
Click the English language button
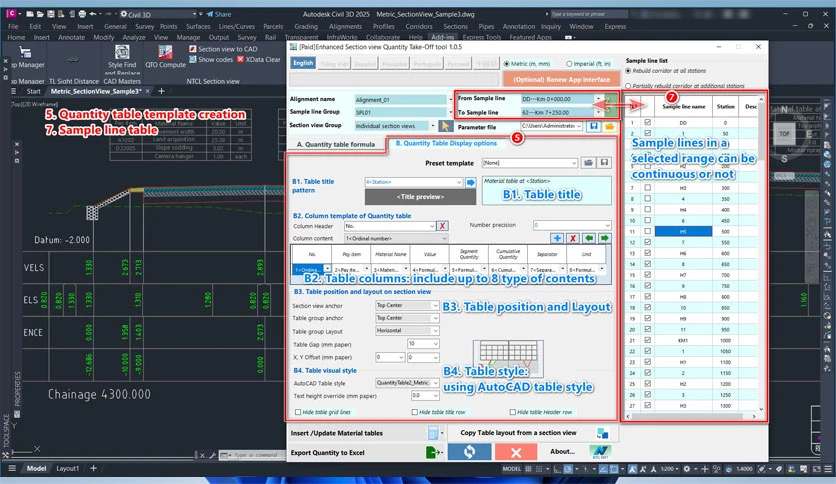[x=303, y=63]
